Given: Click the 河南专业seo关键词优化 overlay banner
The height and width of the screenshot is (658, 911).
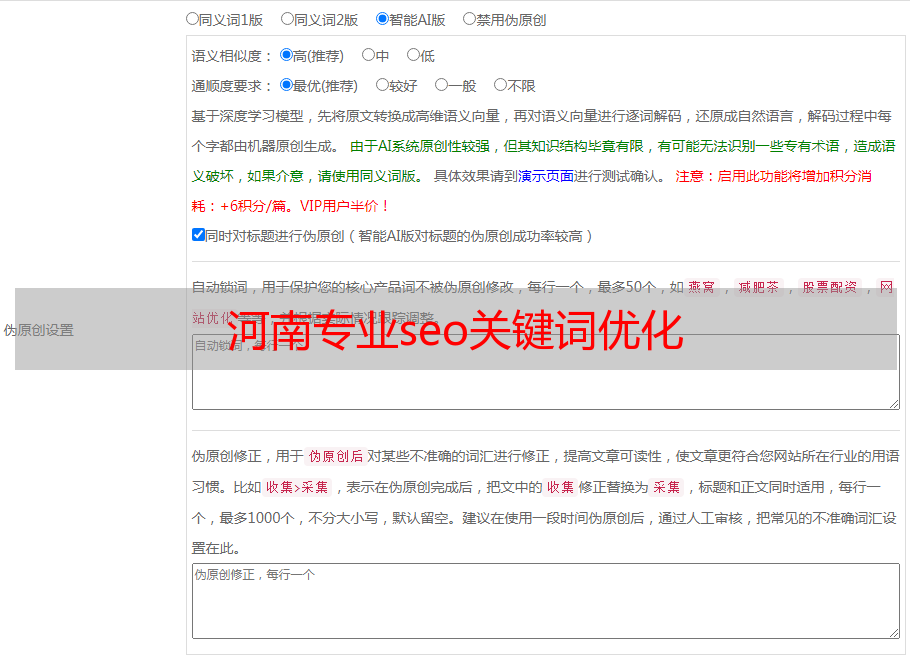Looking at the screenshot, I should pos(455,330).
